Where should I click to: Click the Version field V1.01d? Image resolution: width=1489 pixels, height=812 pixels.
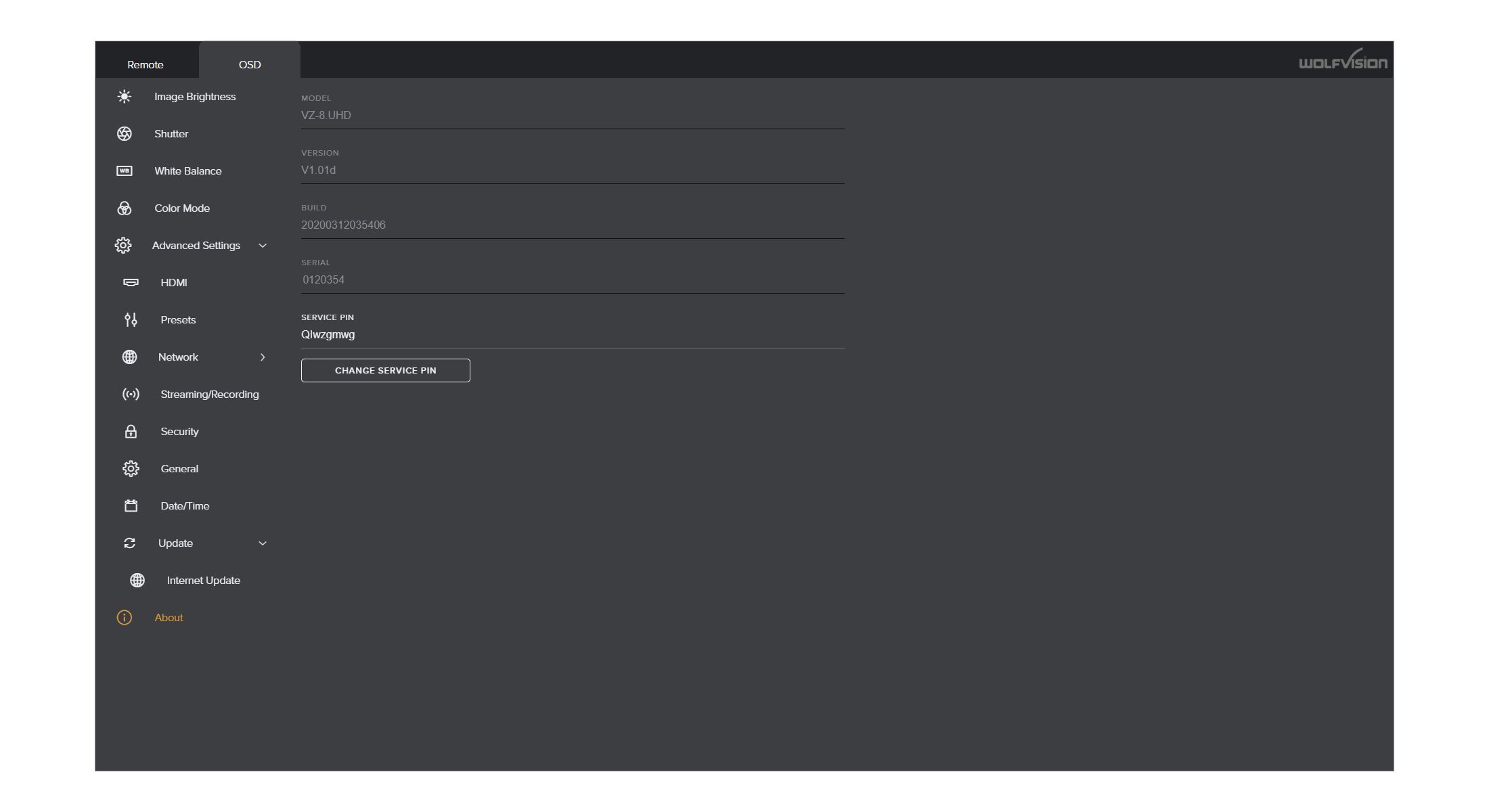pos(573,171)
